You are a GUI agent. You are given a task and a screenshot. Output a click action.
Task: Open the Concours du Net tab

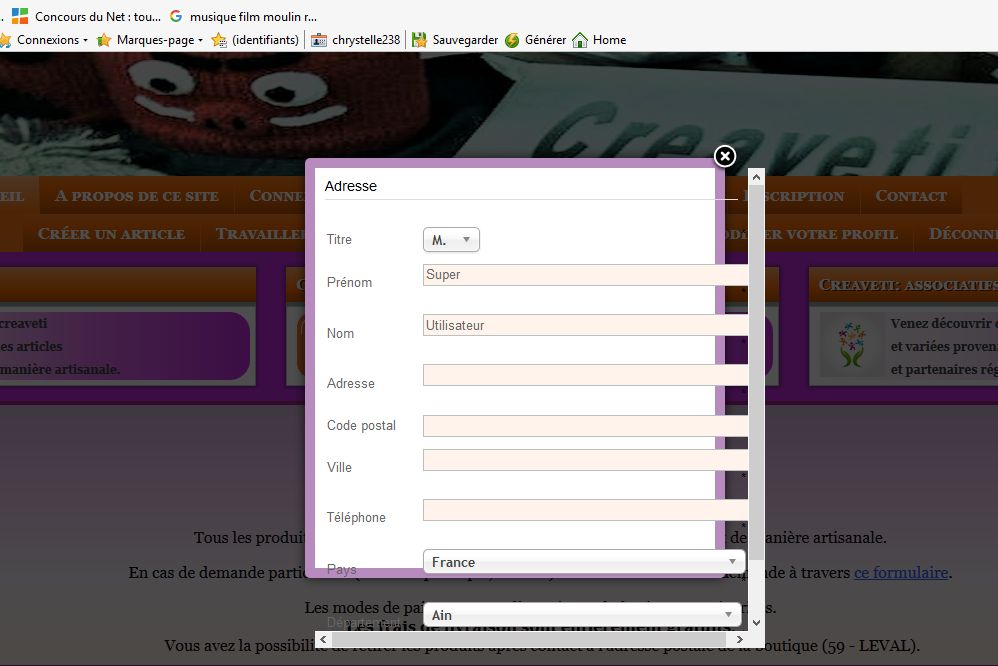(87, 17)
